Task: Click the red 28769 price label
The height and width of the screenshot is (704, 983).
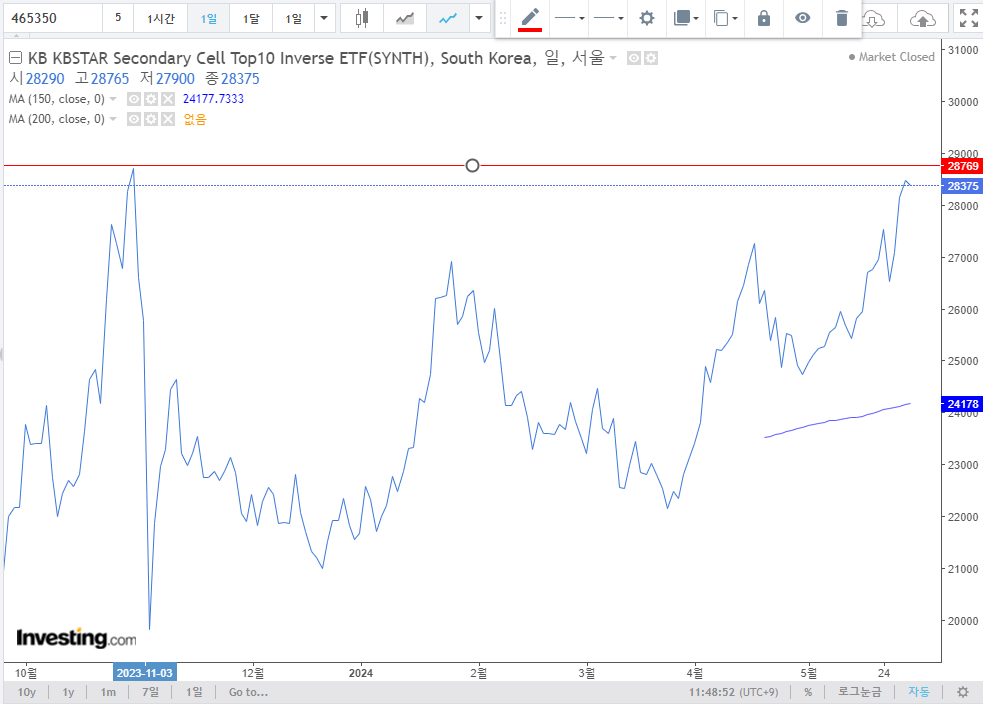Action: click(x=962, y=166)
